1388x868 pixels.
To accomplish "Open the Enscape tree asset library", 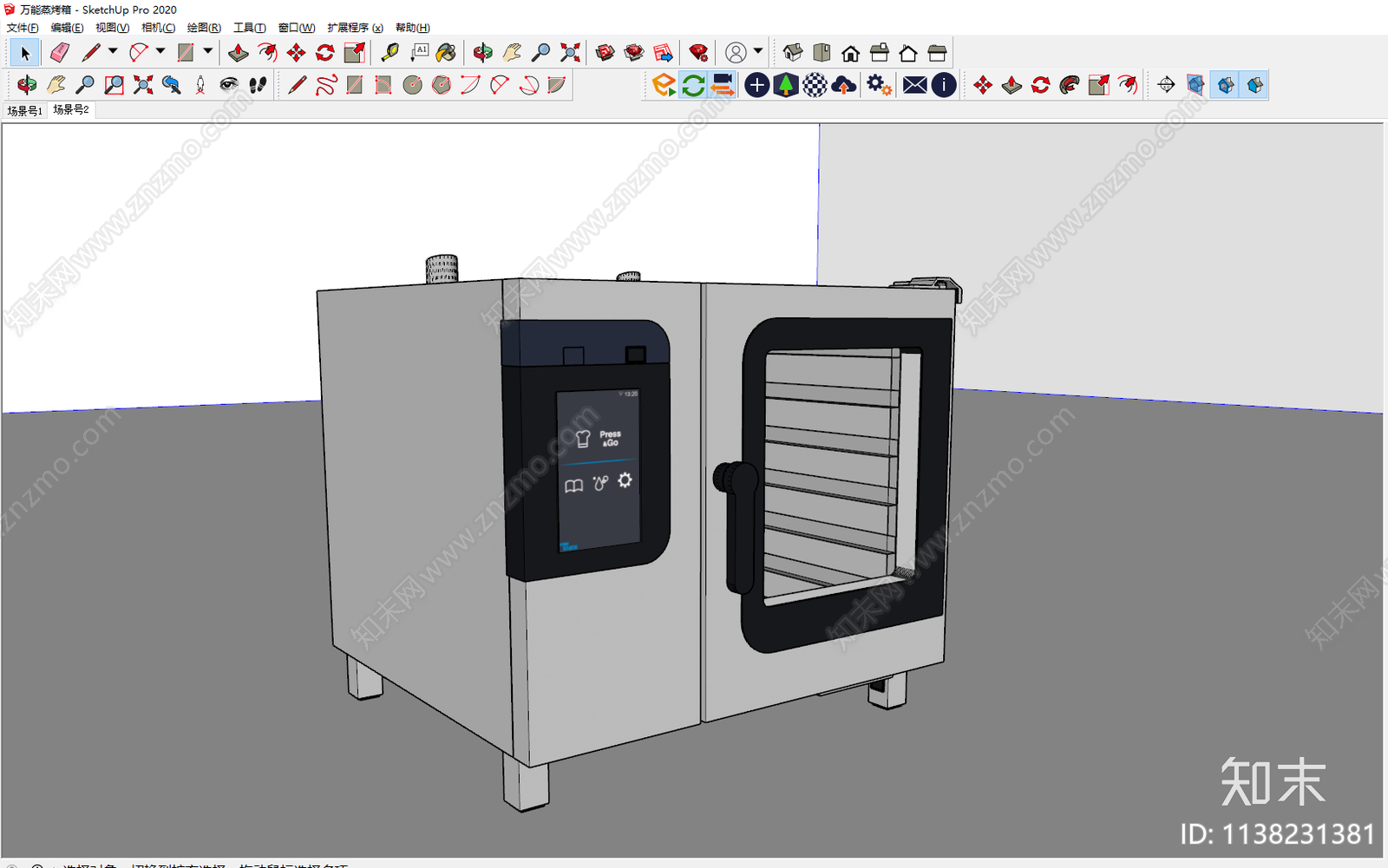I will tap(786, 85).
